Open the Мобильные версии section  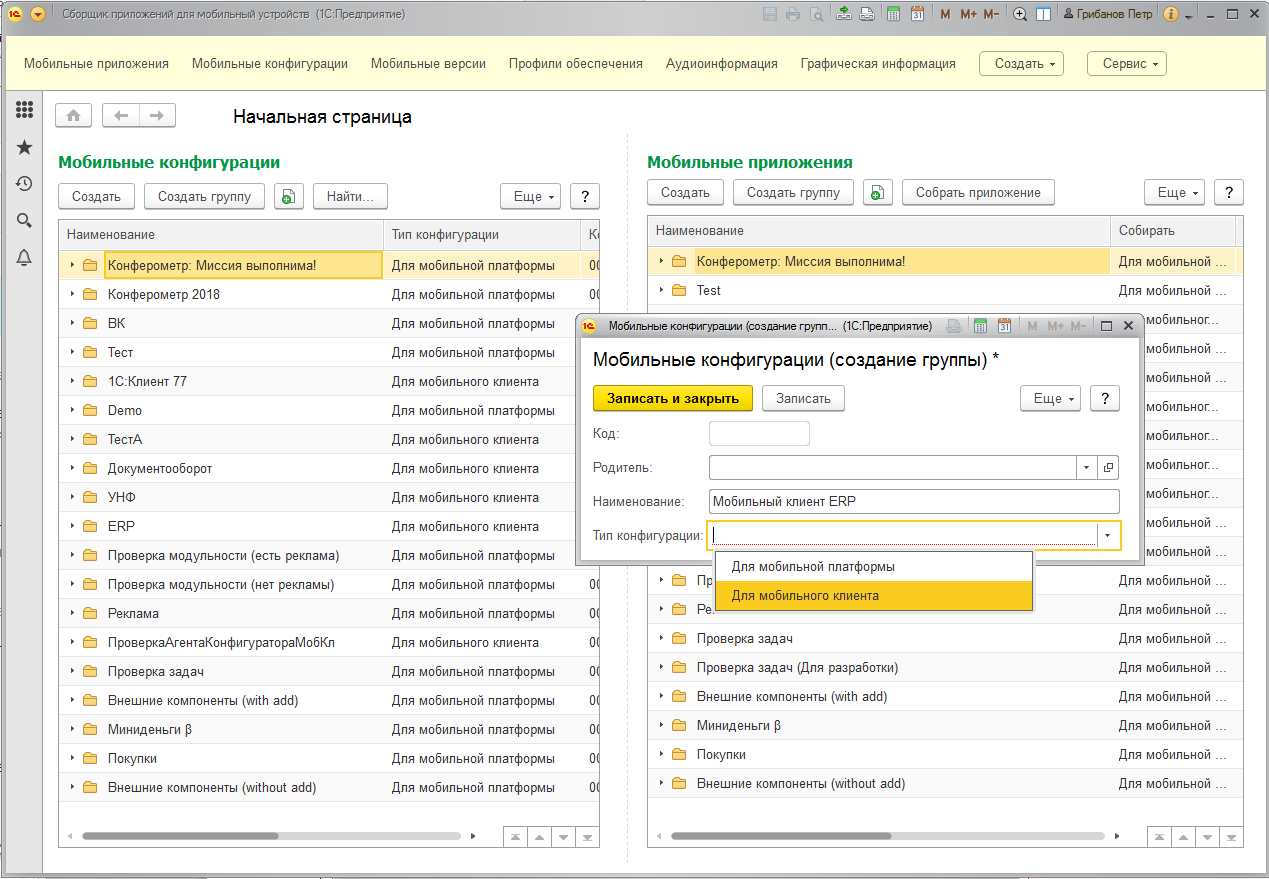[428, 64]
